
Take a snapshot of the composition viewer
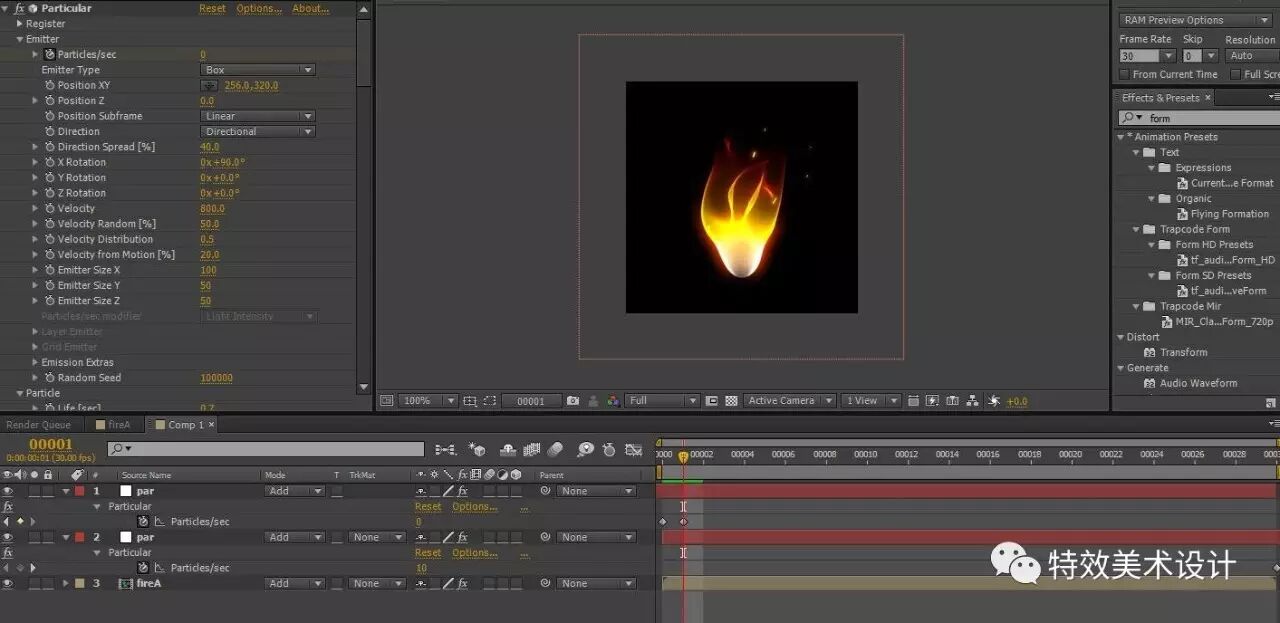[572, 400]
